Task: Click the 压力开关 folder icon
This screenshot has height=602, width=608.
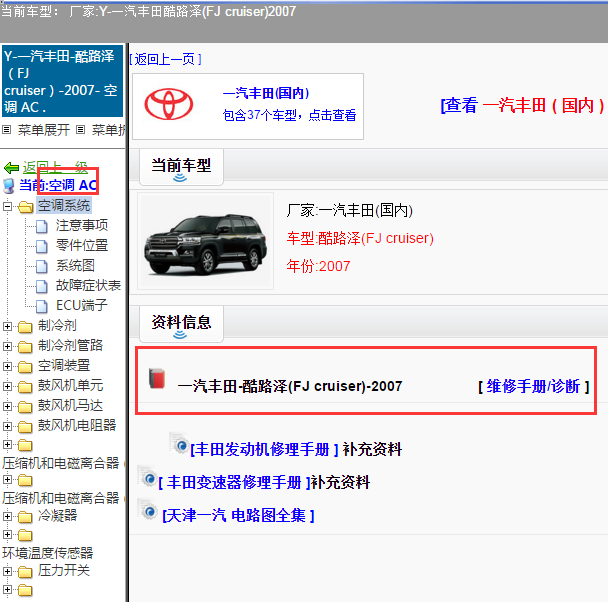Action: pyautogui.click(x=25, y=572)
